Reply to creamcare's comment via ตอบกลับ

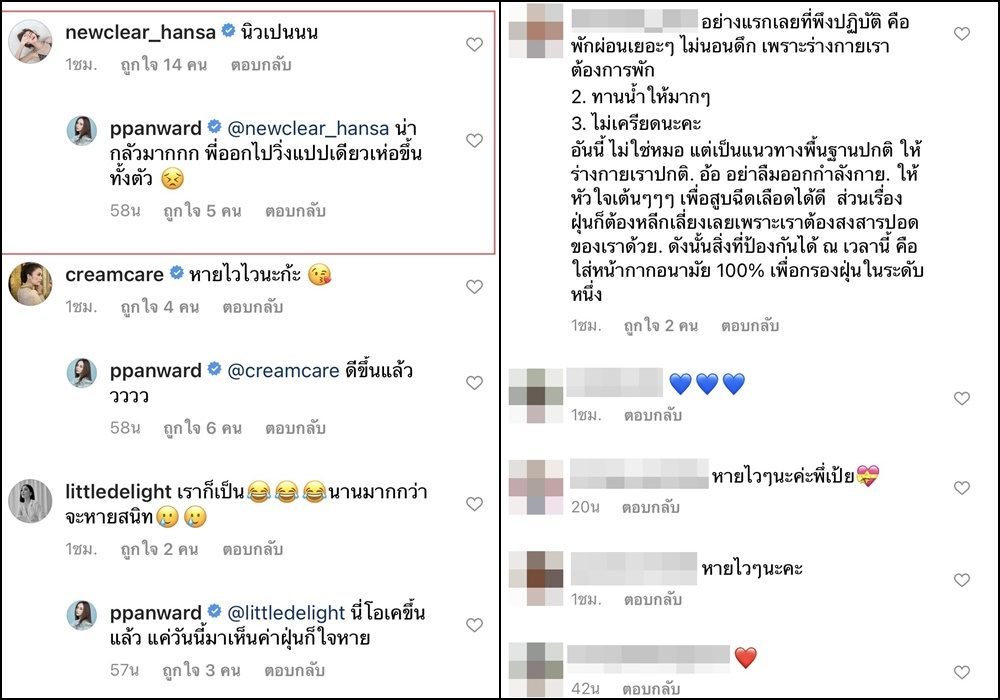[253, 307]
